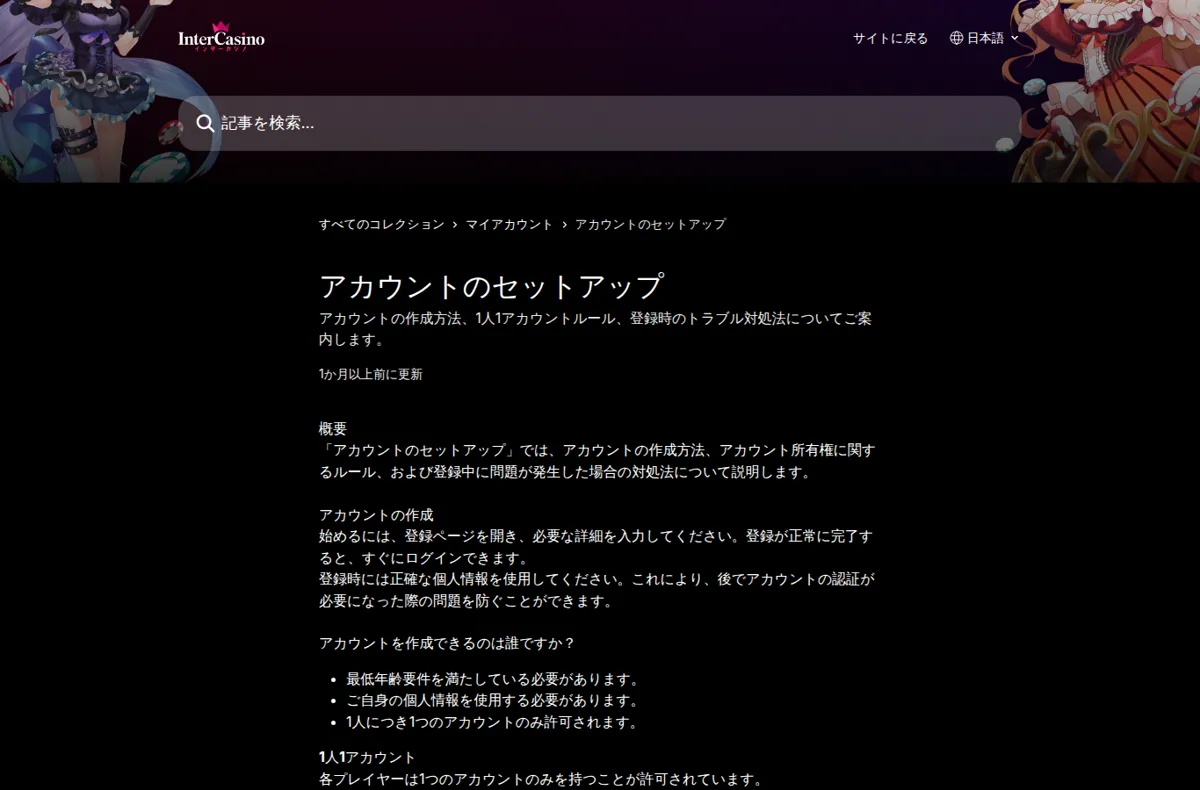This screenshot has height=790, width=1200.
Task: Focus the 記事を検索 search field
Action: (600, 123)
